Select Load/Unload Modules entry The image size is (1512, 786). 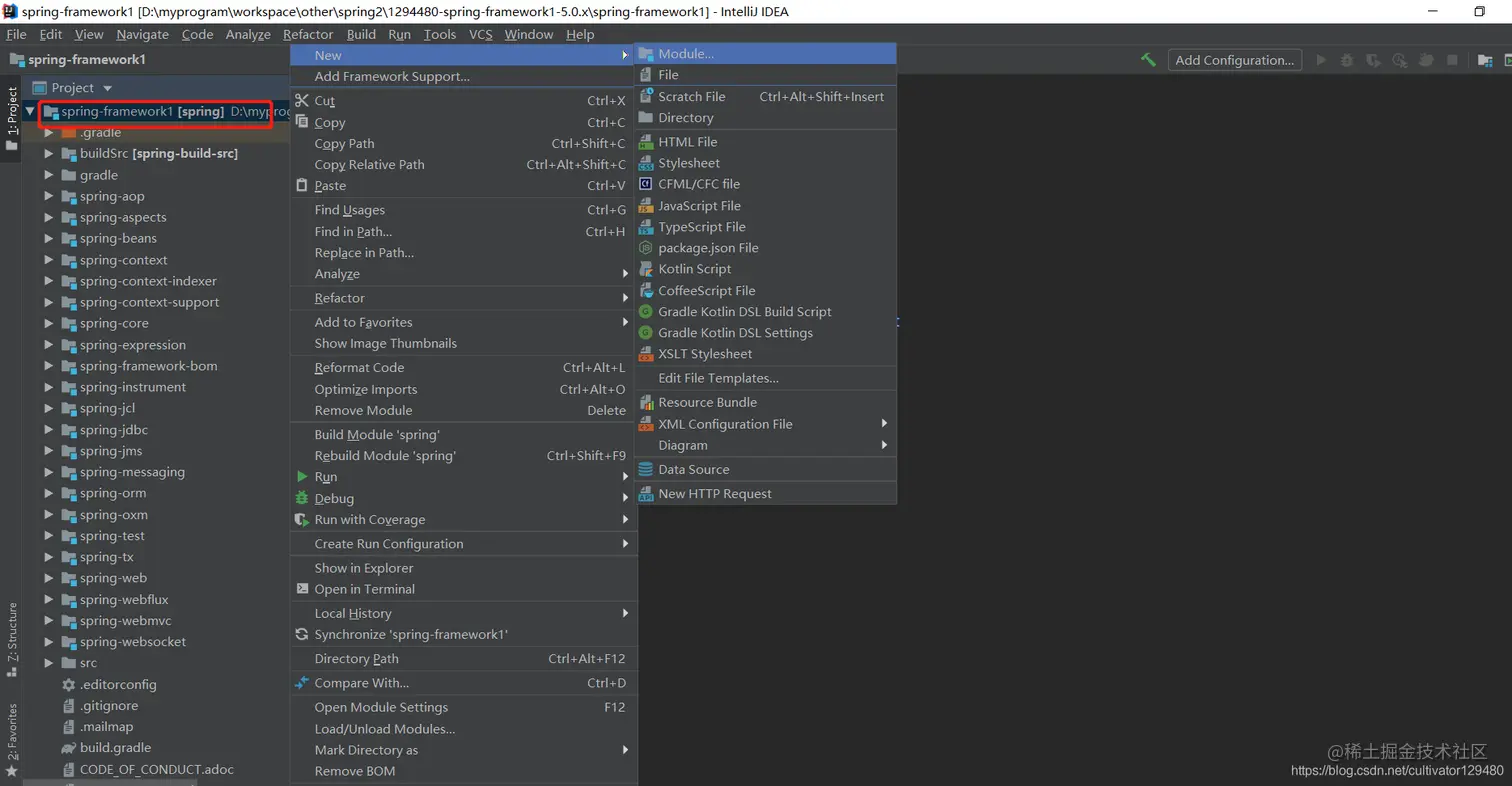point(385,729)
